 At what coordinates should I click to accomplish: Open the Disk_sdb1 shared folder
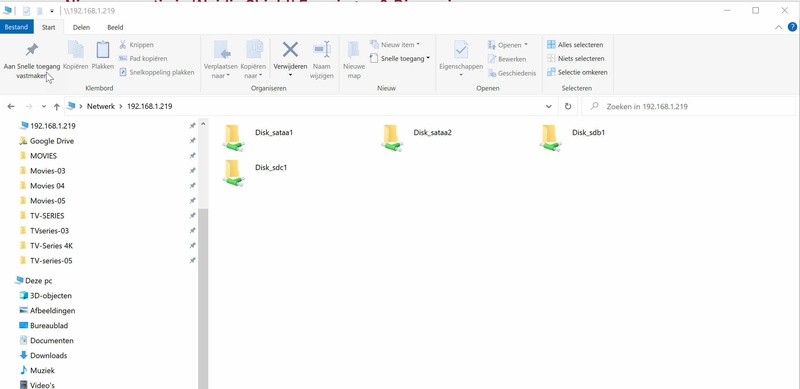click(573, 137)
